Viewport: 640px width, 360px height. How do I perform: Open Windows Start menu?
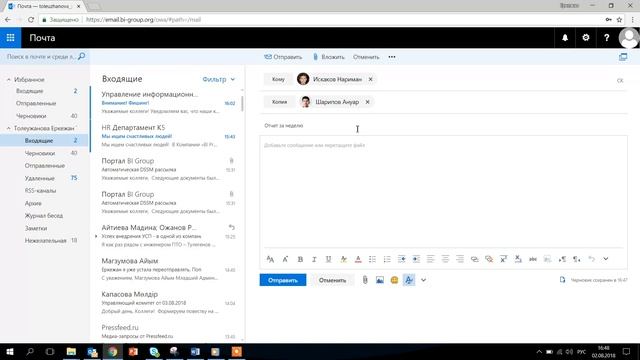click(9, 351)
